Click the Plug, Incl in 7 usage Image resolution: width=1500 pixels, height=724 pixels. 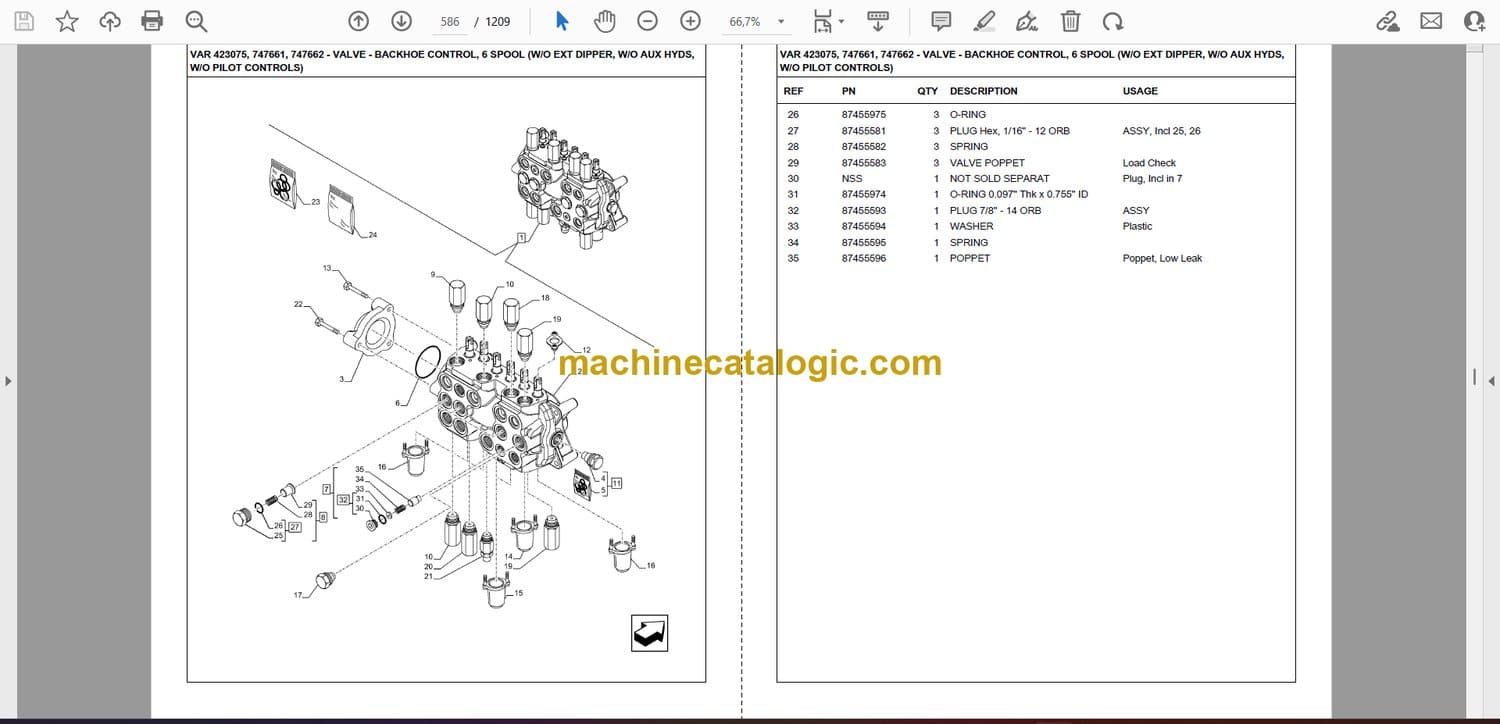(1152, 179)
